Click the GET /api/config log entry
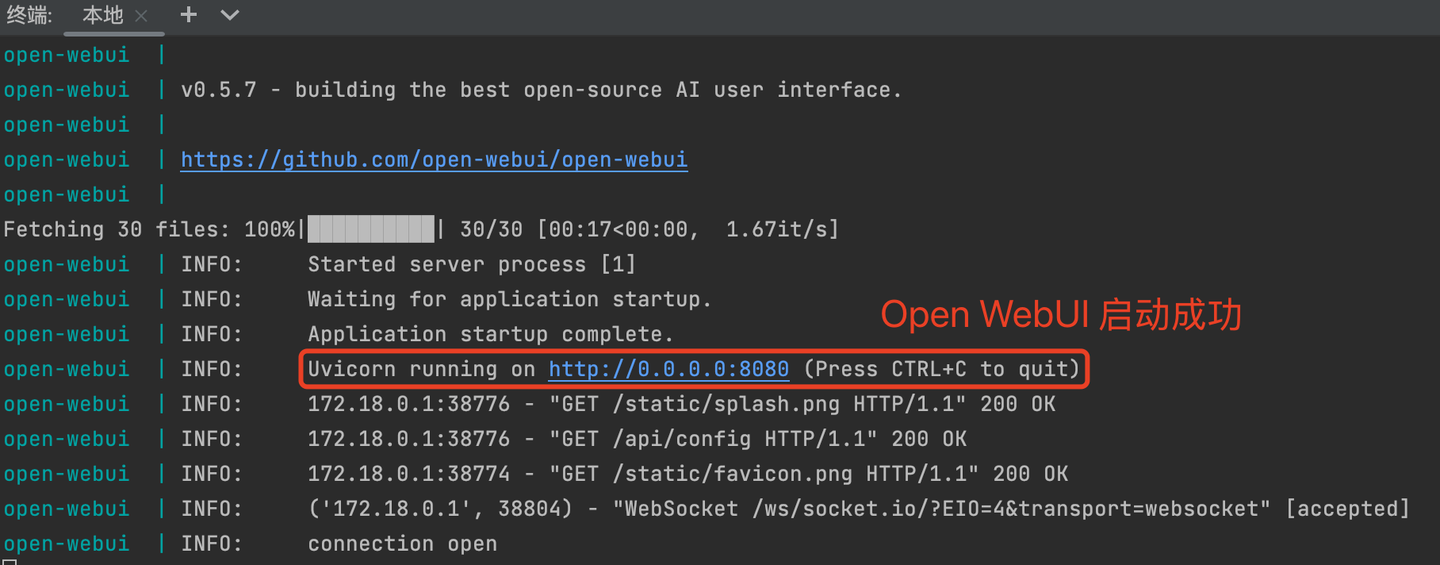 click(636, 439)
